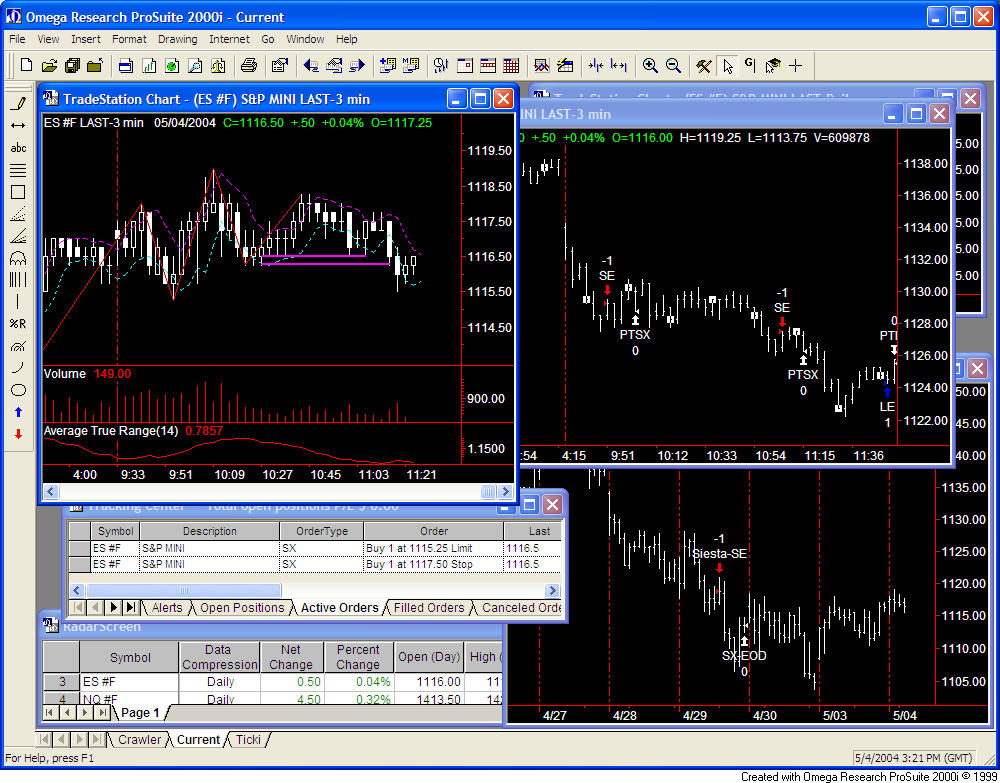The height and width of the screenshot is (783, 1000).
Task: Select the Fibonacci arcs drawing tool
Action: pos(18,258)
